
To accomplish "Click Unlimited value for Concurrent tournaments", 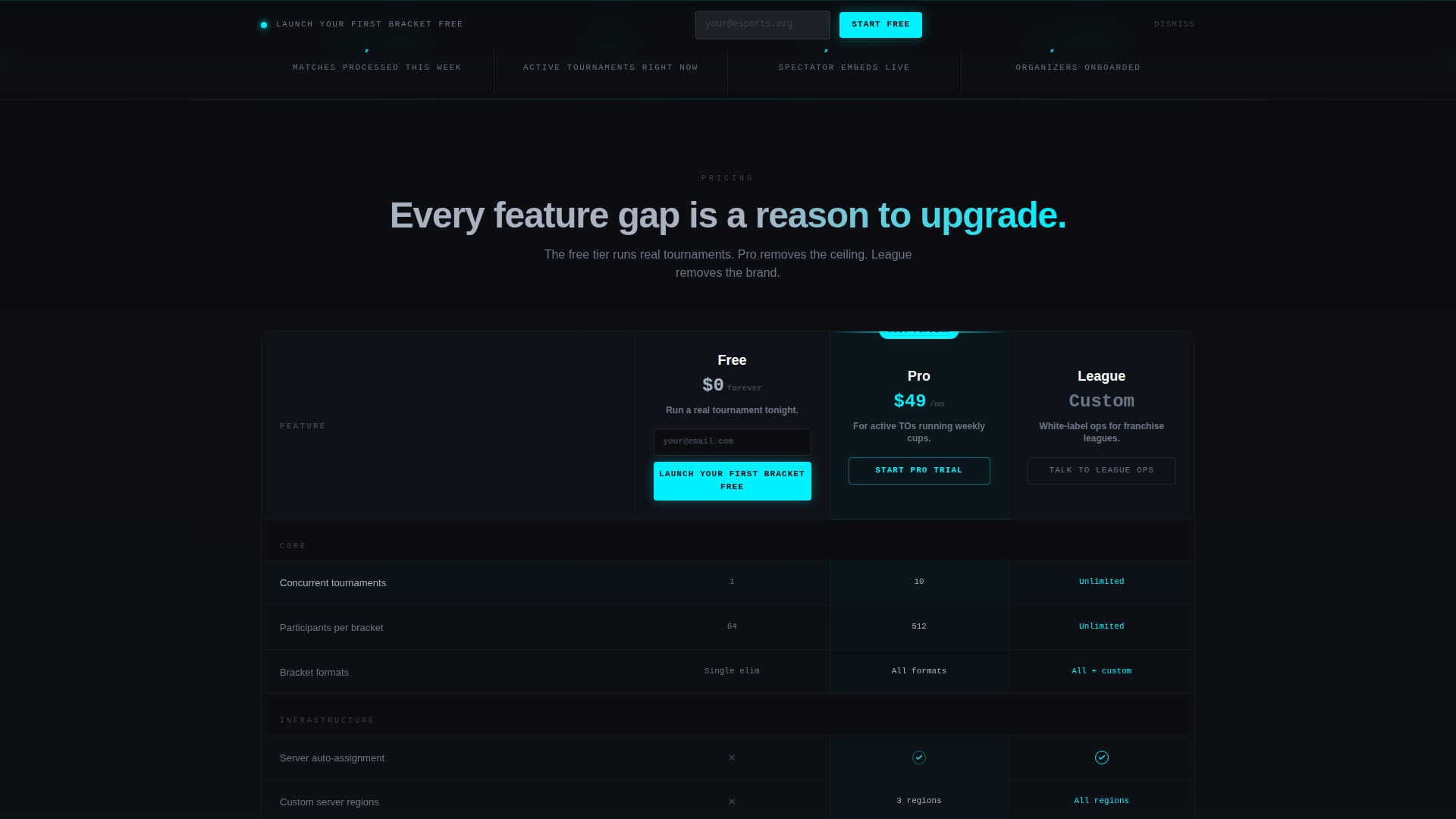I will click(x=1101, y=582).
